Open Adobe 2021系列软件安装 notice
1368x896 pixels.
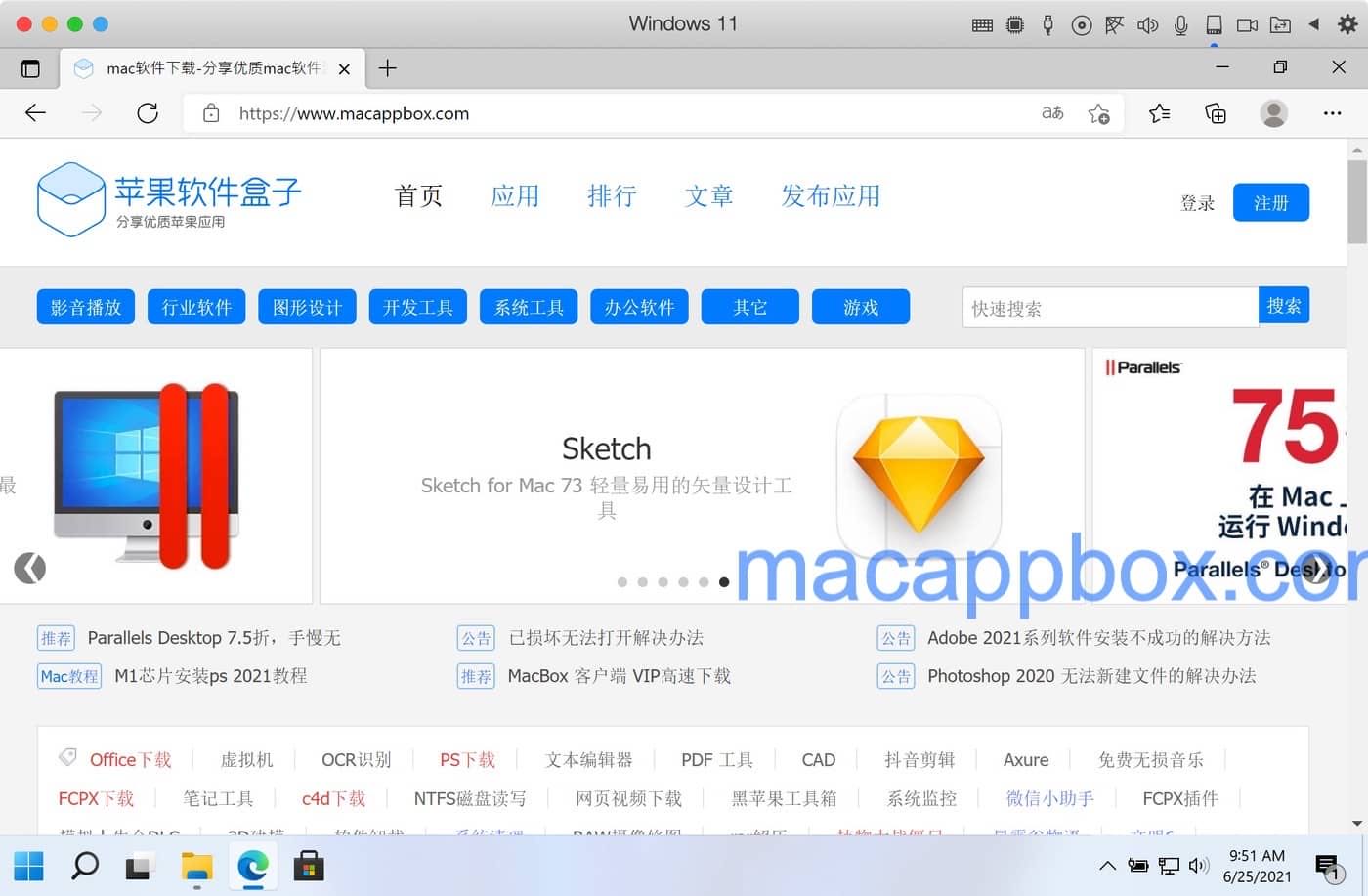point(1099,638)
